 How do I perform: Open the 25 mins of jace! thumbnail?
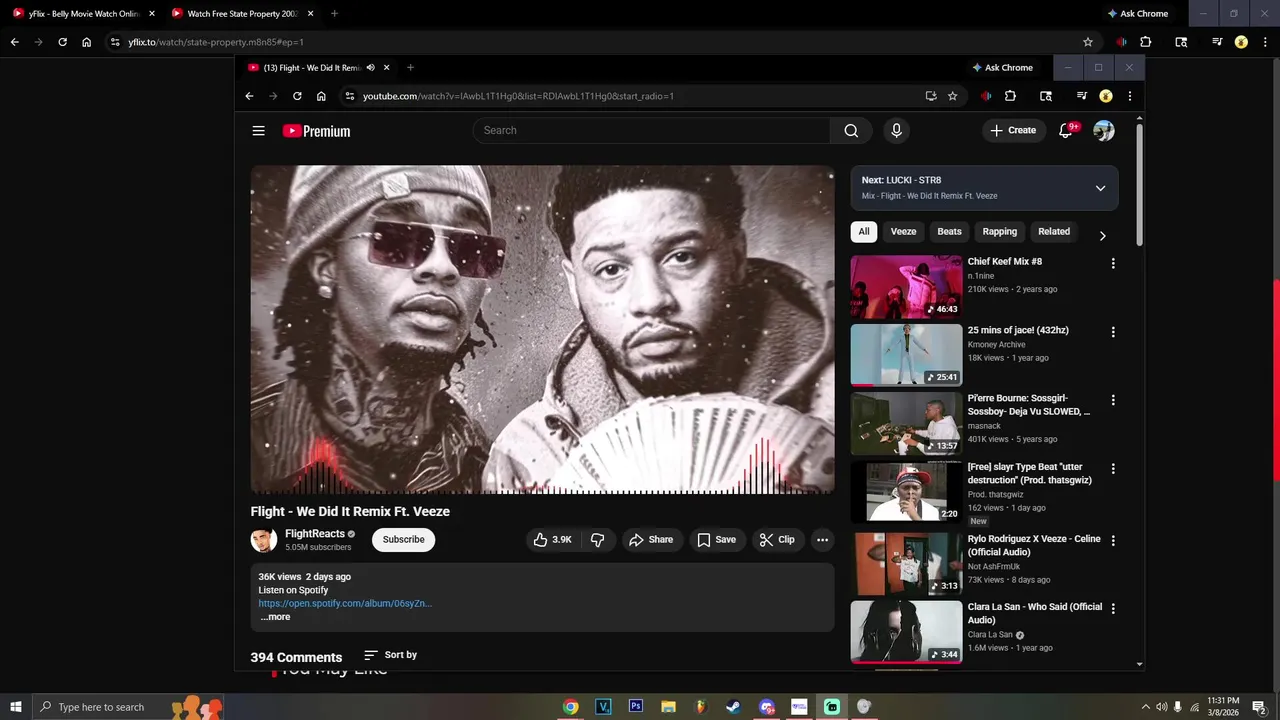[906, 355]
